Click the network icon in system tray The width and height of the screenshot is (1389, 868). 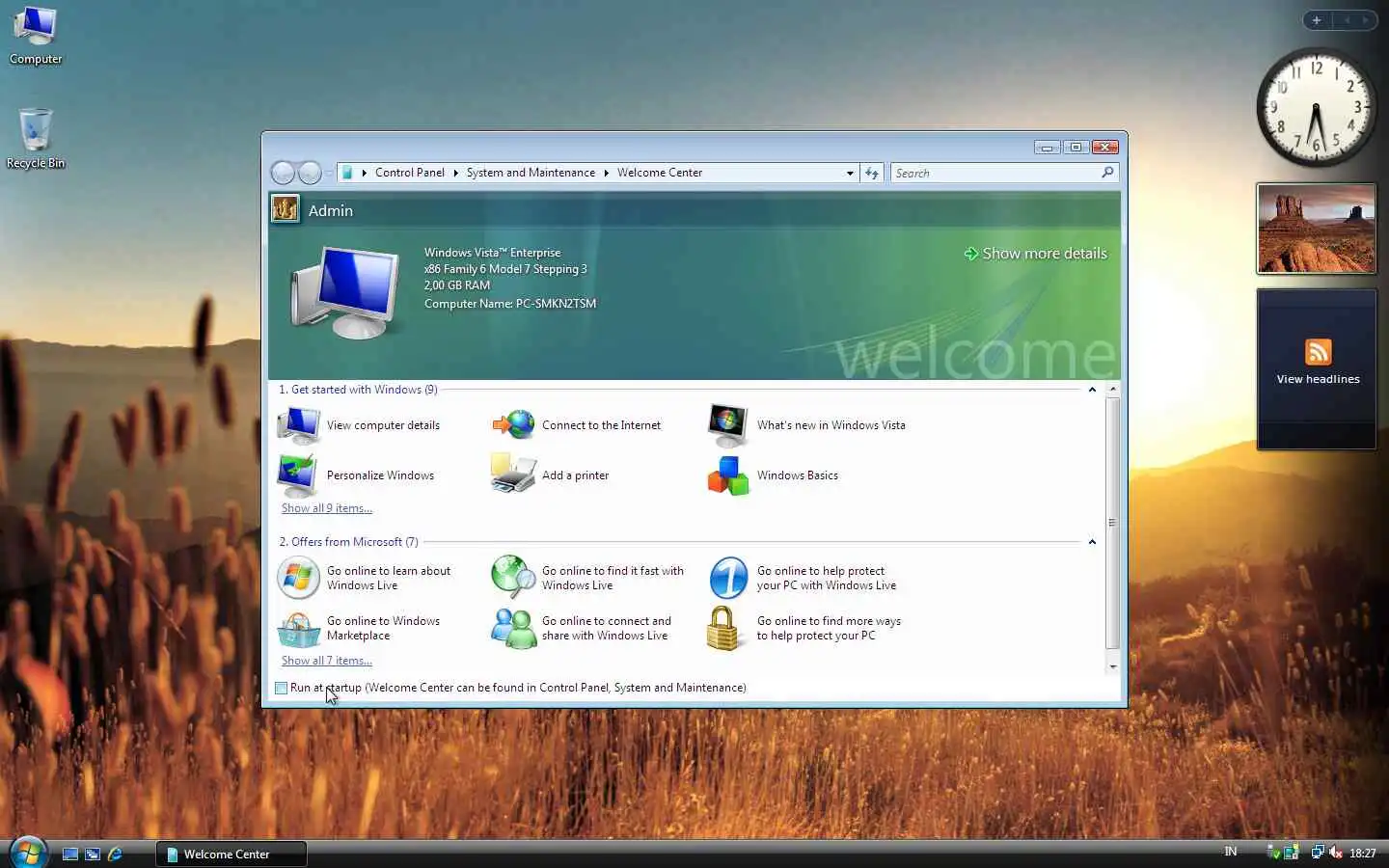1317,853
